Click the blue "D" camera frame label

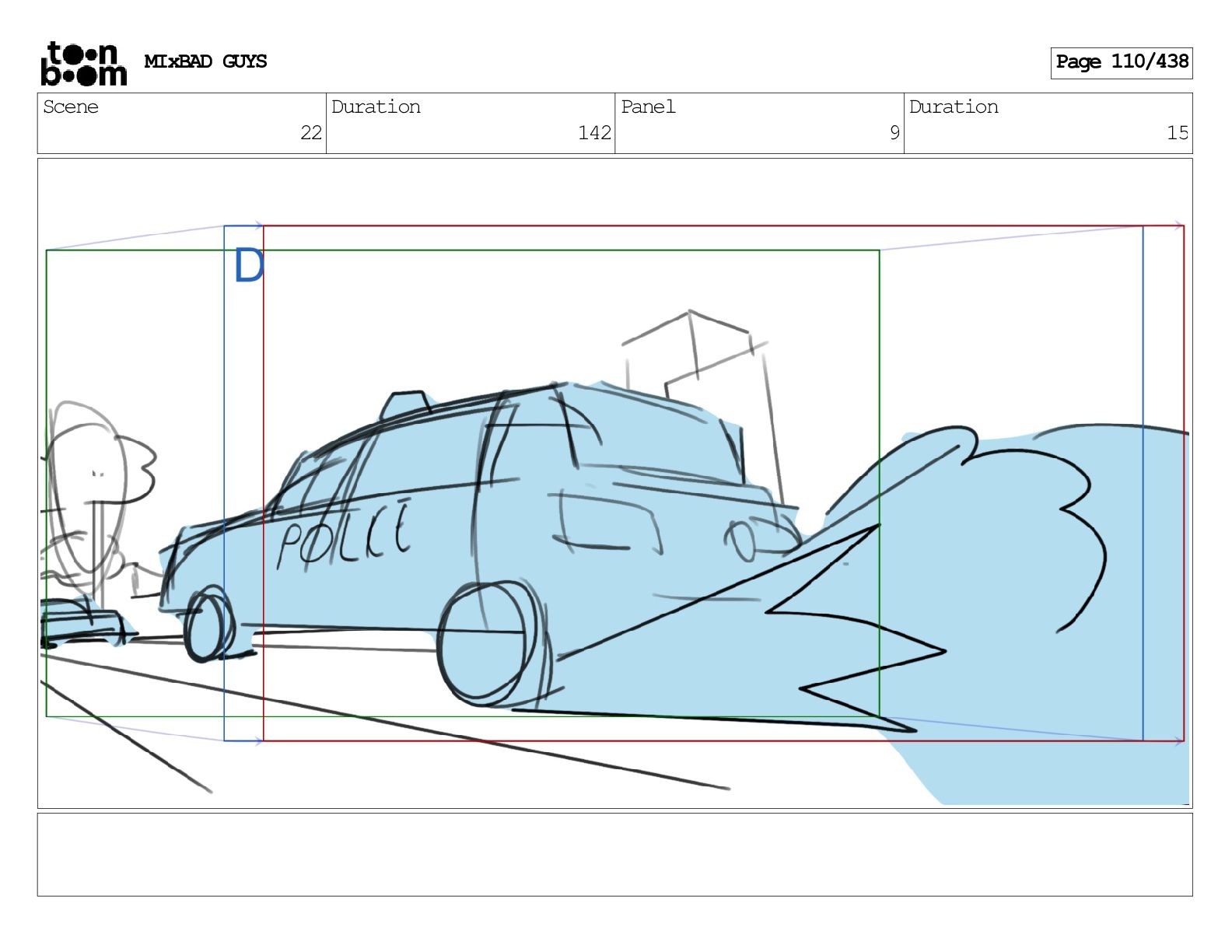249,266
